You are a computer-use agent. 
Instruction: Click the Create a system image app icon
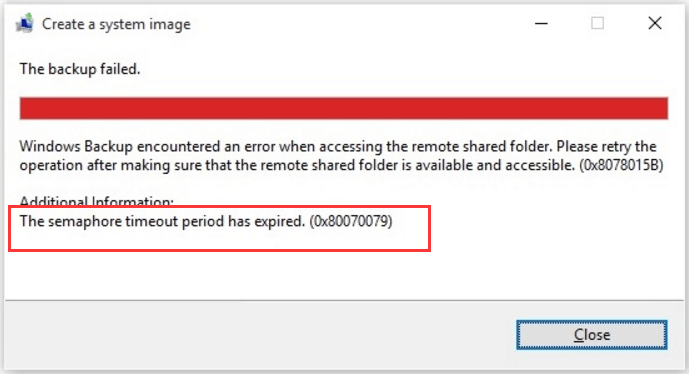tap(25, 23)
